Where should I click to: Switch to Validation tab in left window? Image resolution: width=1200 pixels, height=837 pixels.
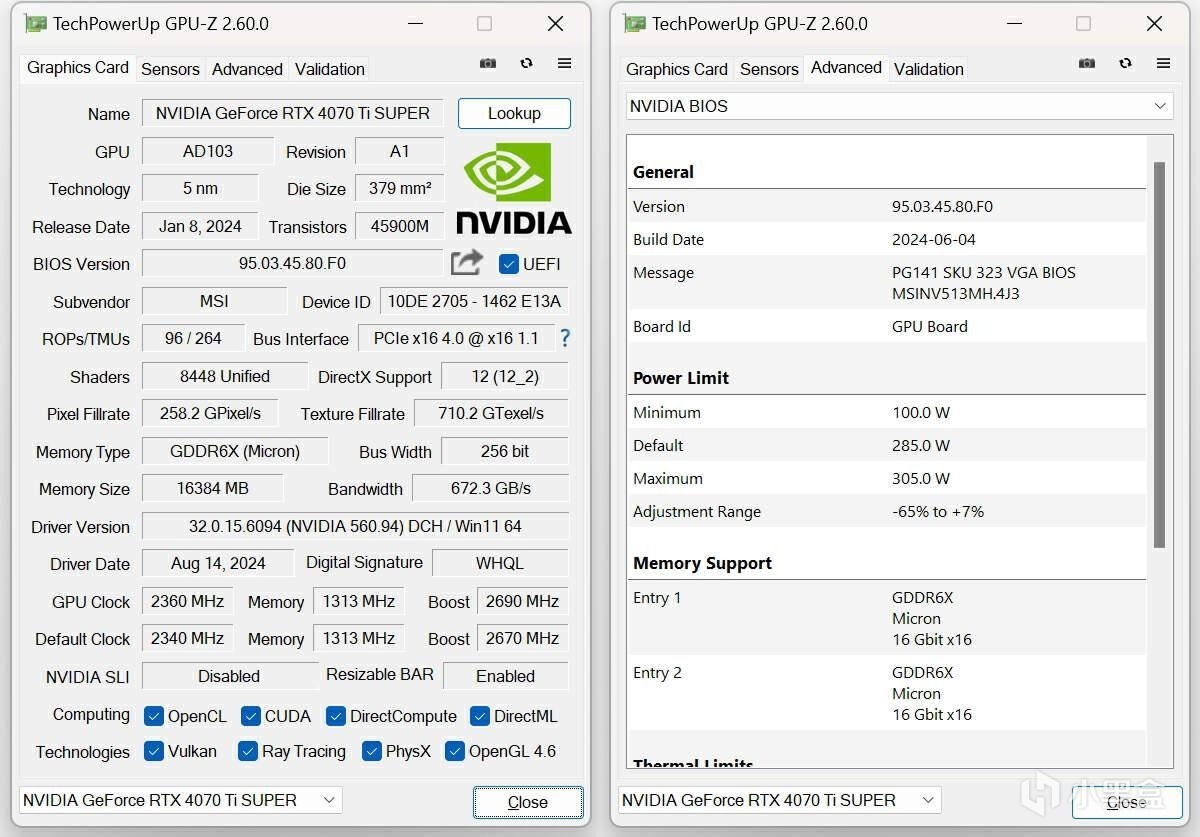(330, 69)
